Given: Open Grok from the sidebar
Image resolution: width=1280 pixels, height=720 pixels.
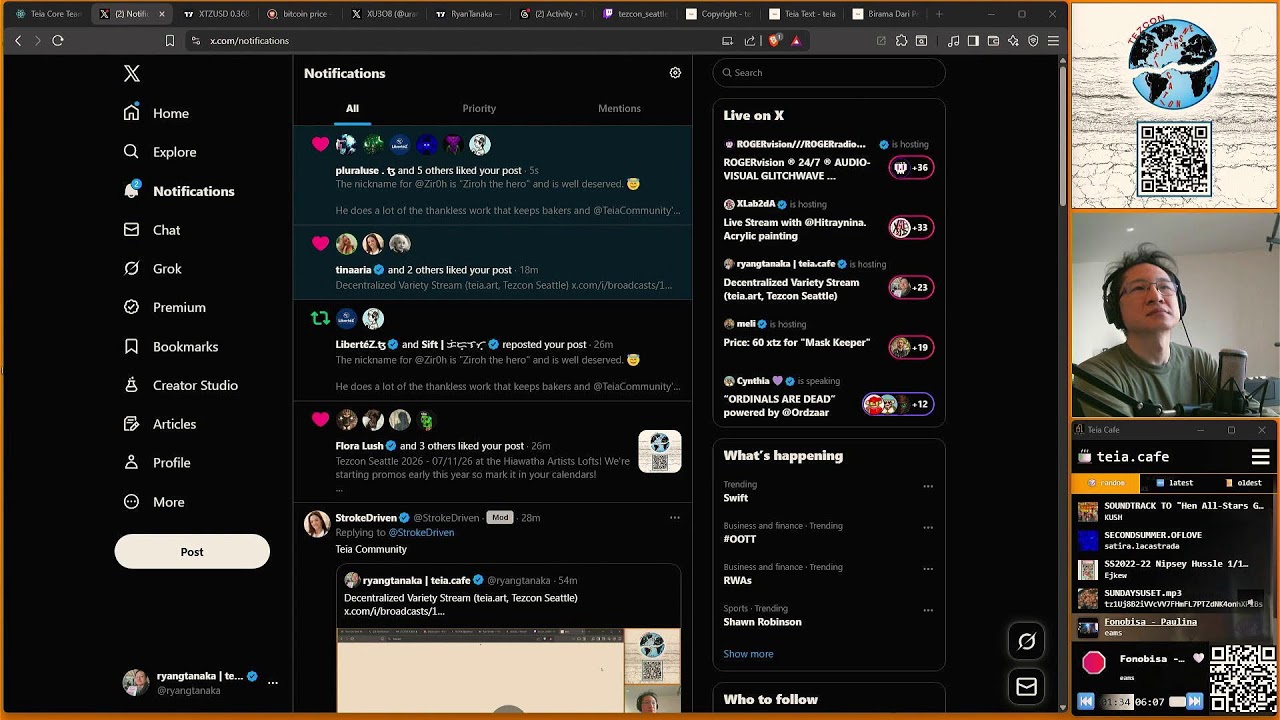Looking at the screenshot, I should (152, 269).
